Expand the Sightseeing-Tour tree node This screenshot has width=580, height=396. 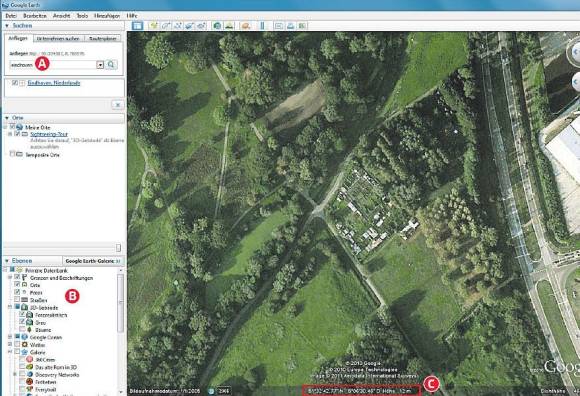tap(10, 134)
